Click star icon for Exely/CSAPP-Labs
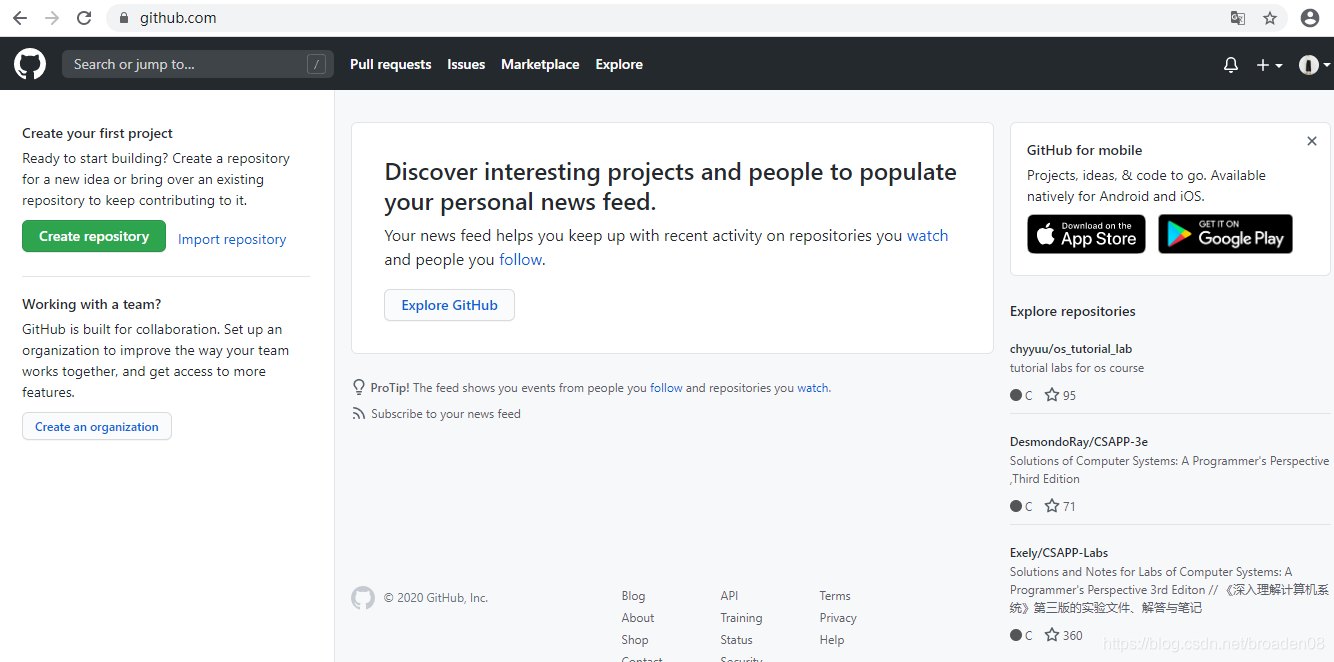Viewport: 1334px width, 662px height. [1052, 635]
